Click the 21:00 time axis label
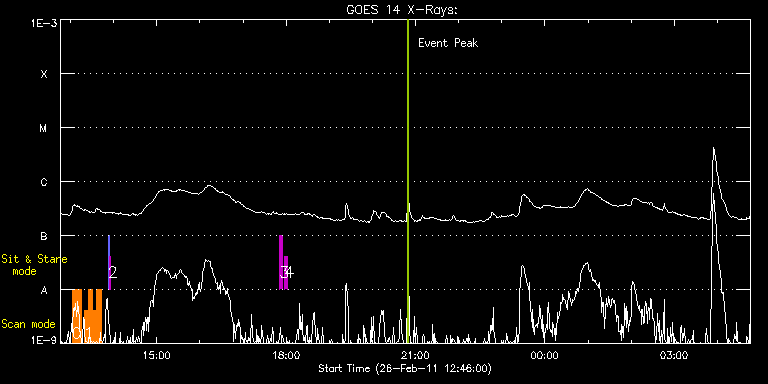 pyautogui.click(x=415, y=356)
